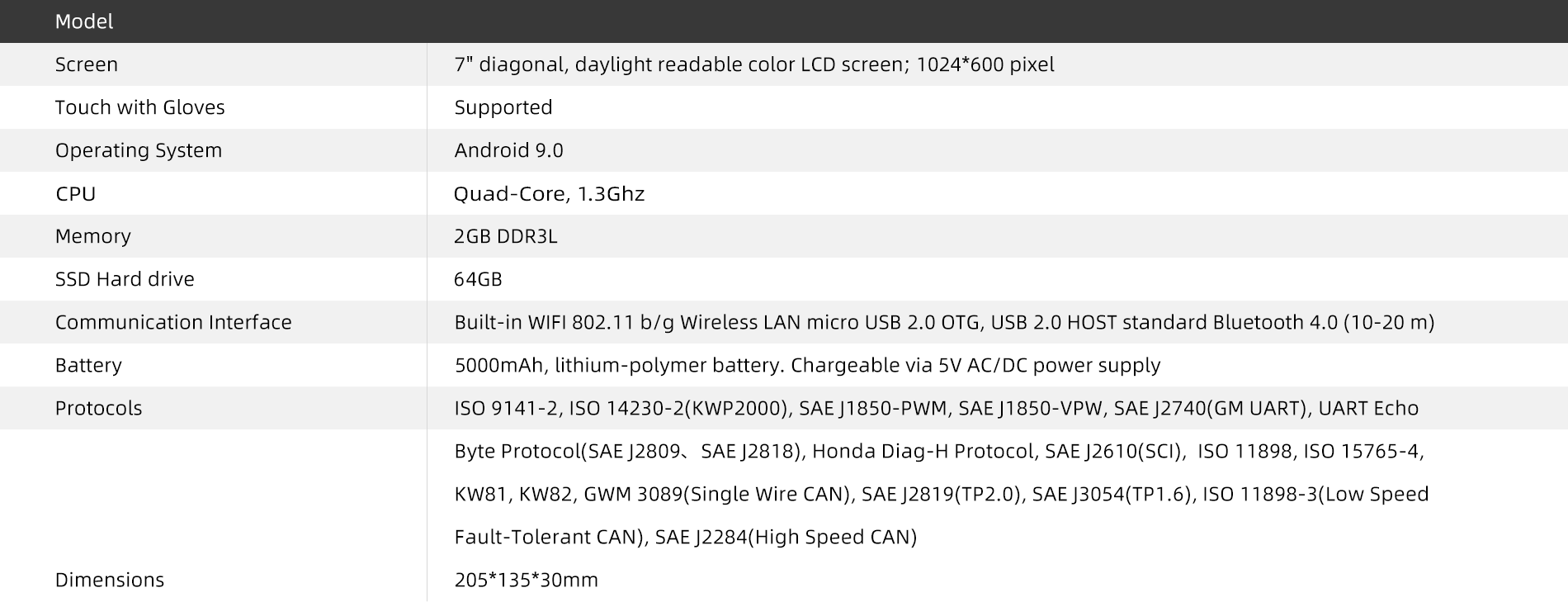Screen dimensions: 1568x602
Task: Click the 2GB DDR3L value
Action: click(x=506, y=236)
